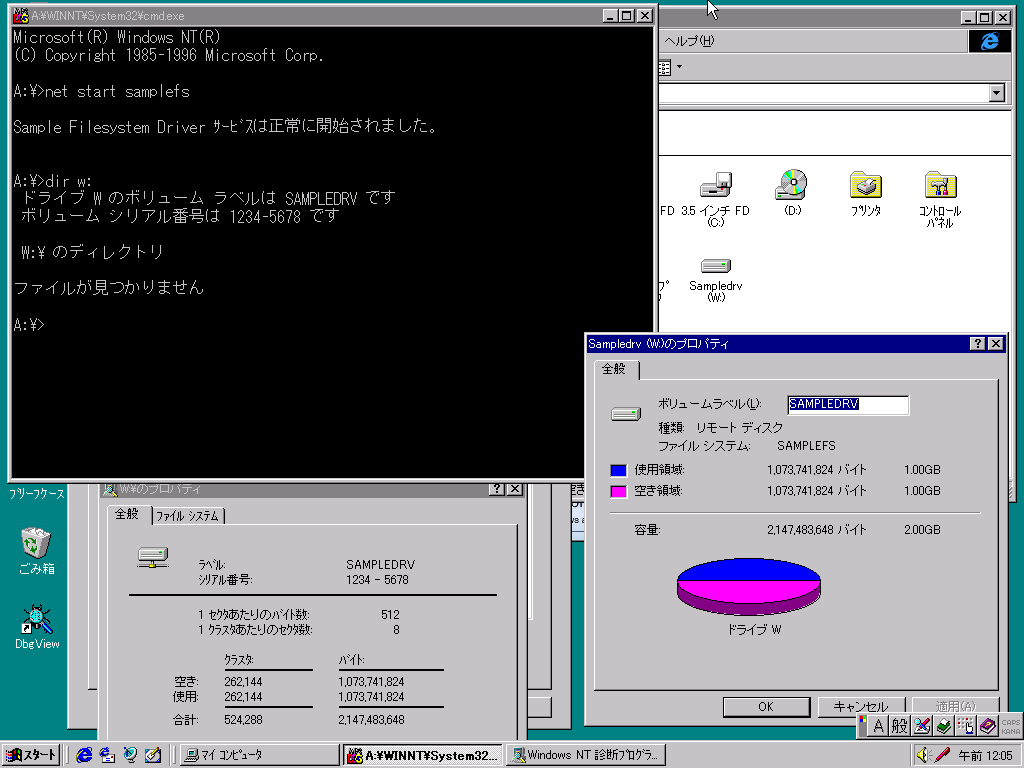Click the IME pen tray icon

point(942,755)
